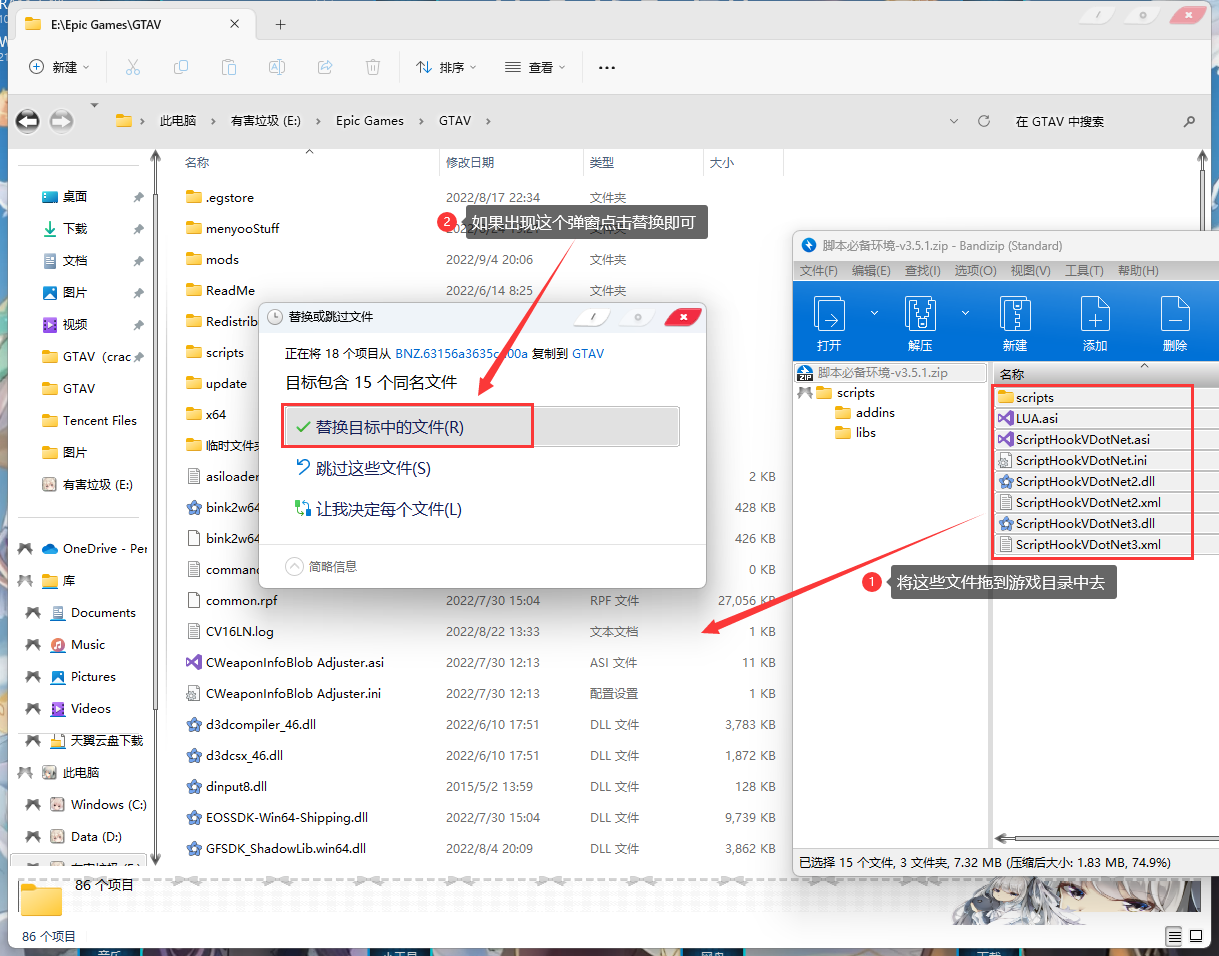
Task: Open the View (查看) dropdown
Action: (x=535, y=67)
